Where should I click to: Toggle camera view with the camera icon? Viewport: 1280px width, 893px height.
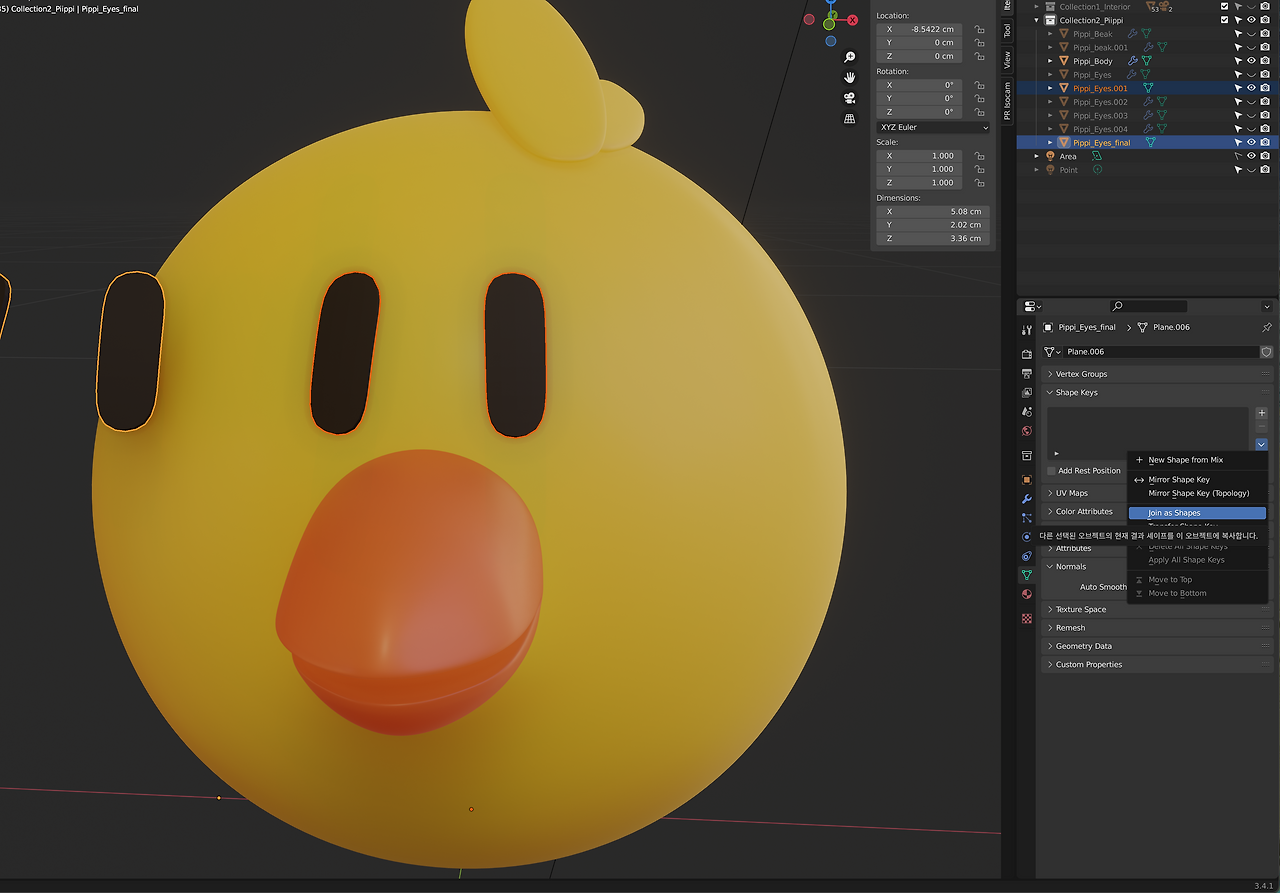[850, 98]
